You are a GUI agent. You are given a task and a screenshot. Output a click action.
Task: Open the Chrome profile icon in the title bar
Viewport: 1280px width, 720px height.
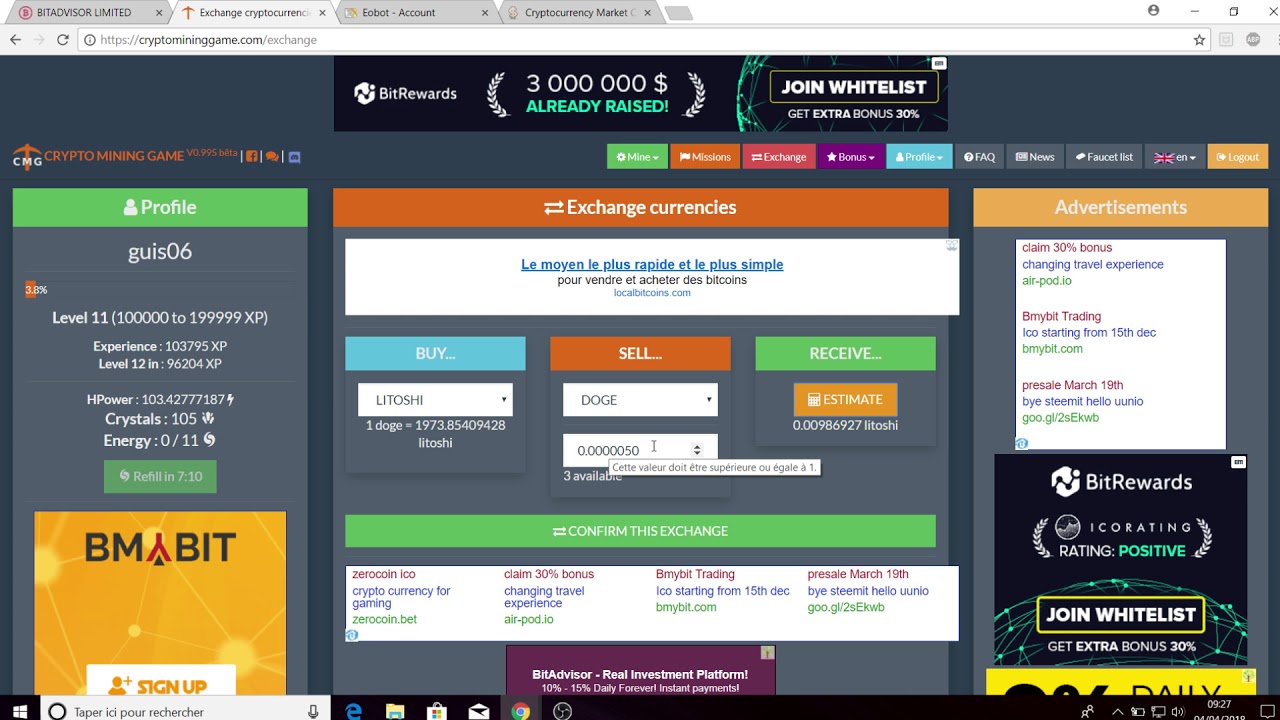tap(1154, 11)
